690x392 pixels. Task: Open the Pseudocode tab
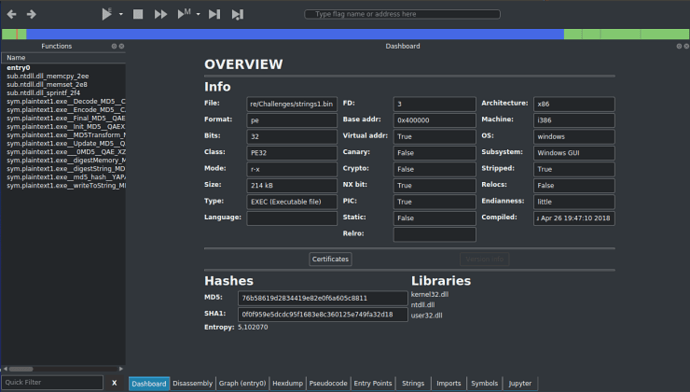tap(328, 384)
